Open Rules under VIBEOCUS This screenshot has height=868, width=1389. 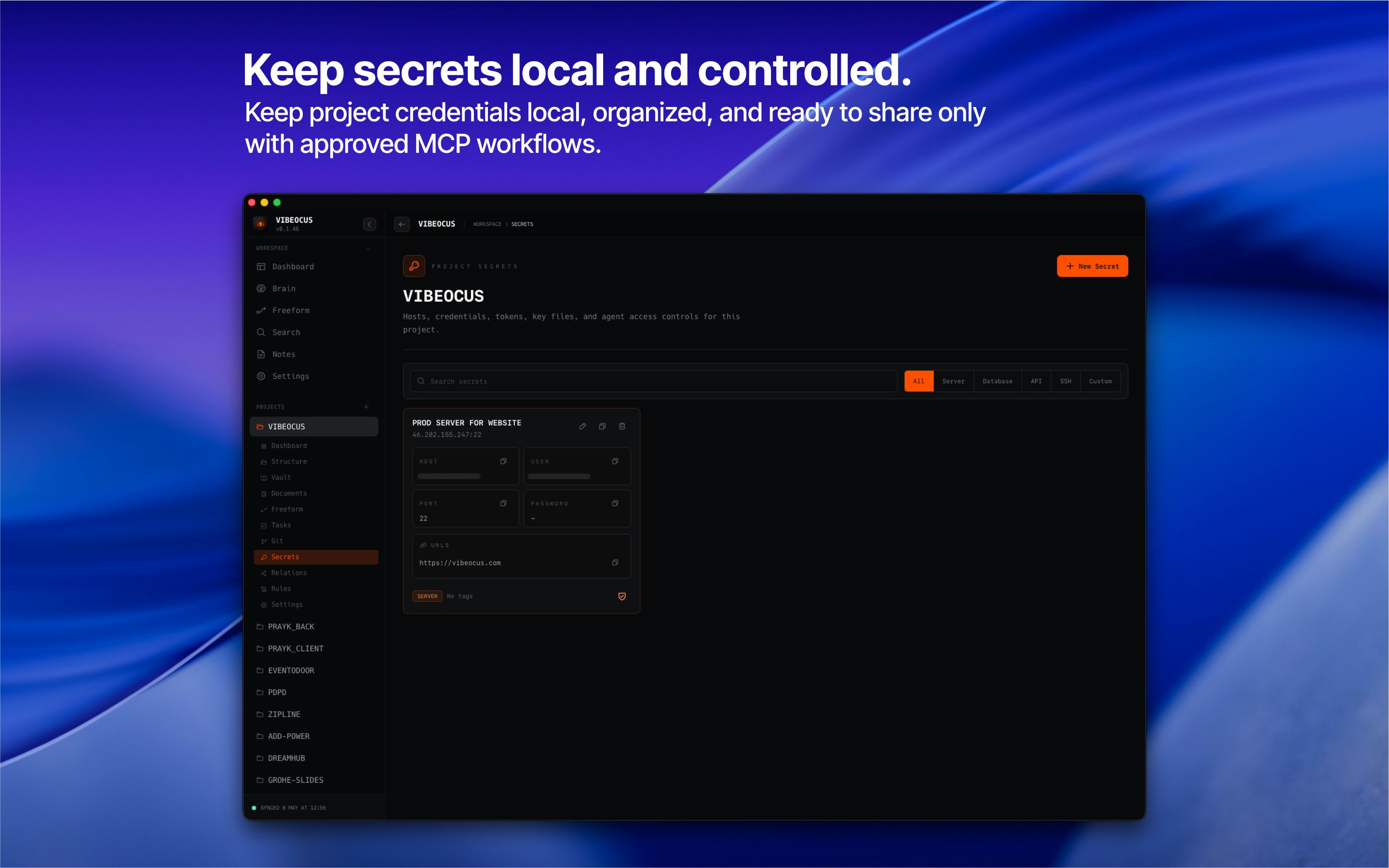tap(316, 588)
